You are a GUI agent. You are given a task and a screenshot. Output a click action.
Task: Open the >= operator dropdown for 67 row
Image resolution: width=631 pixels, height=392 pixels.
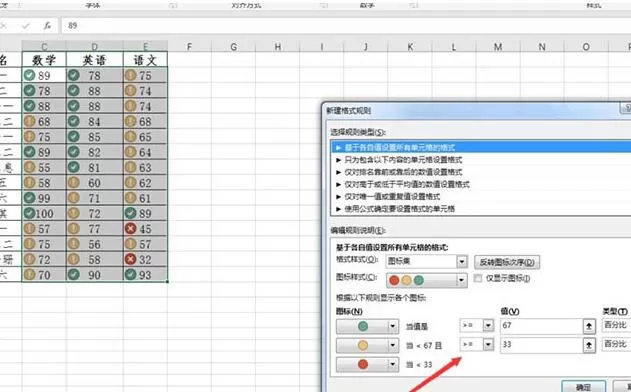click(488, 325)
